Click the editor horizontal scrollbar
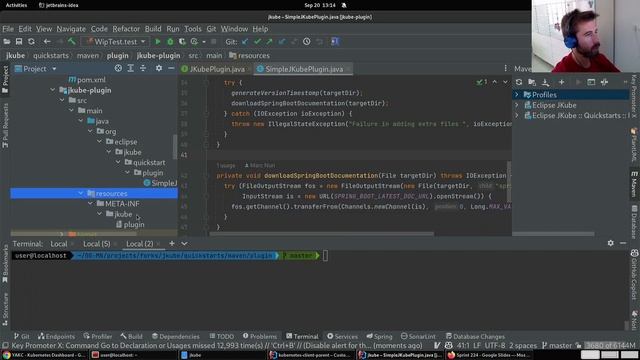The height and width of the screenshot is (360, 640). click(x=321, y=234)
